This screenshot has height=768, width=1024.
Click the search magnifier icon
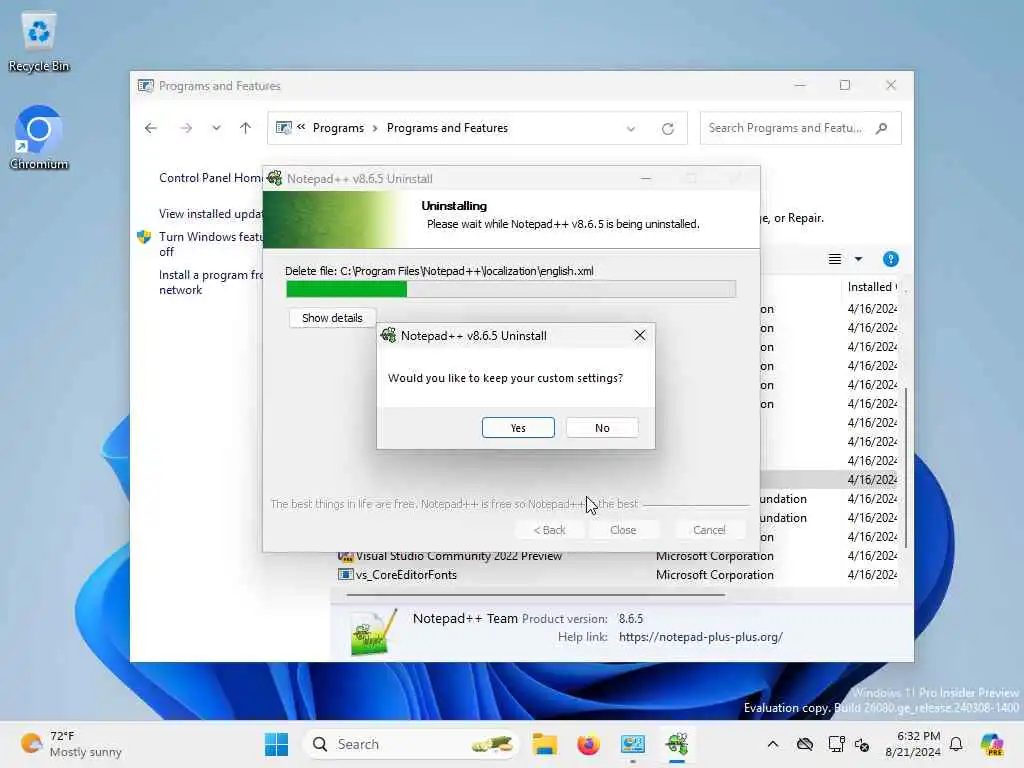(x=882, y=128)
